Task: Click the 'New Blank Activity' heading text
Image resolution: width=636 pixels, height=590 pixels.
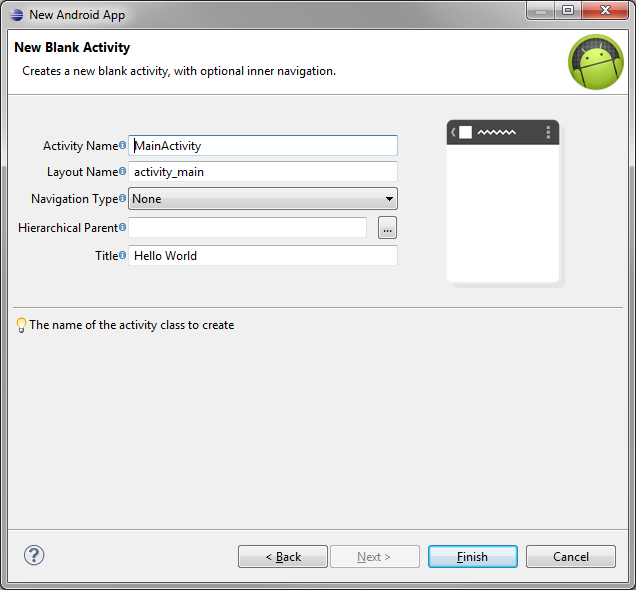Action: coord(72,47)
